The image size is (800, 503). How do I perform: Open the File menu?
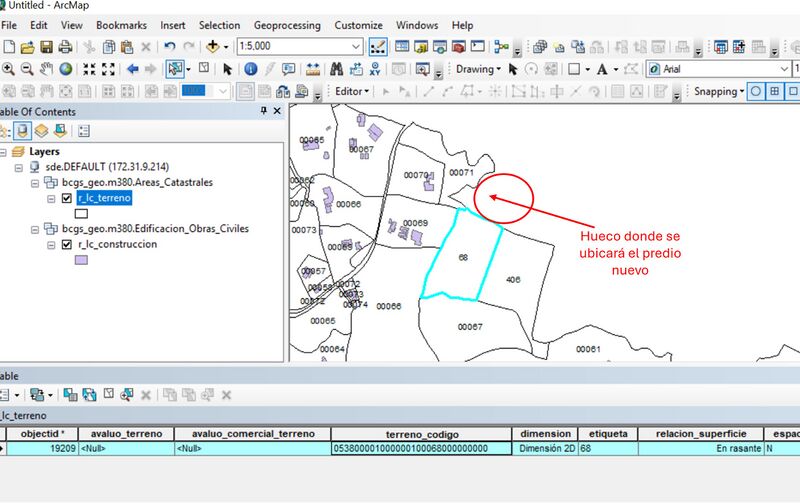[x=9, y=25]
